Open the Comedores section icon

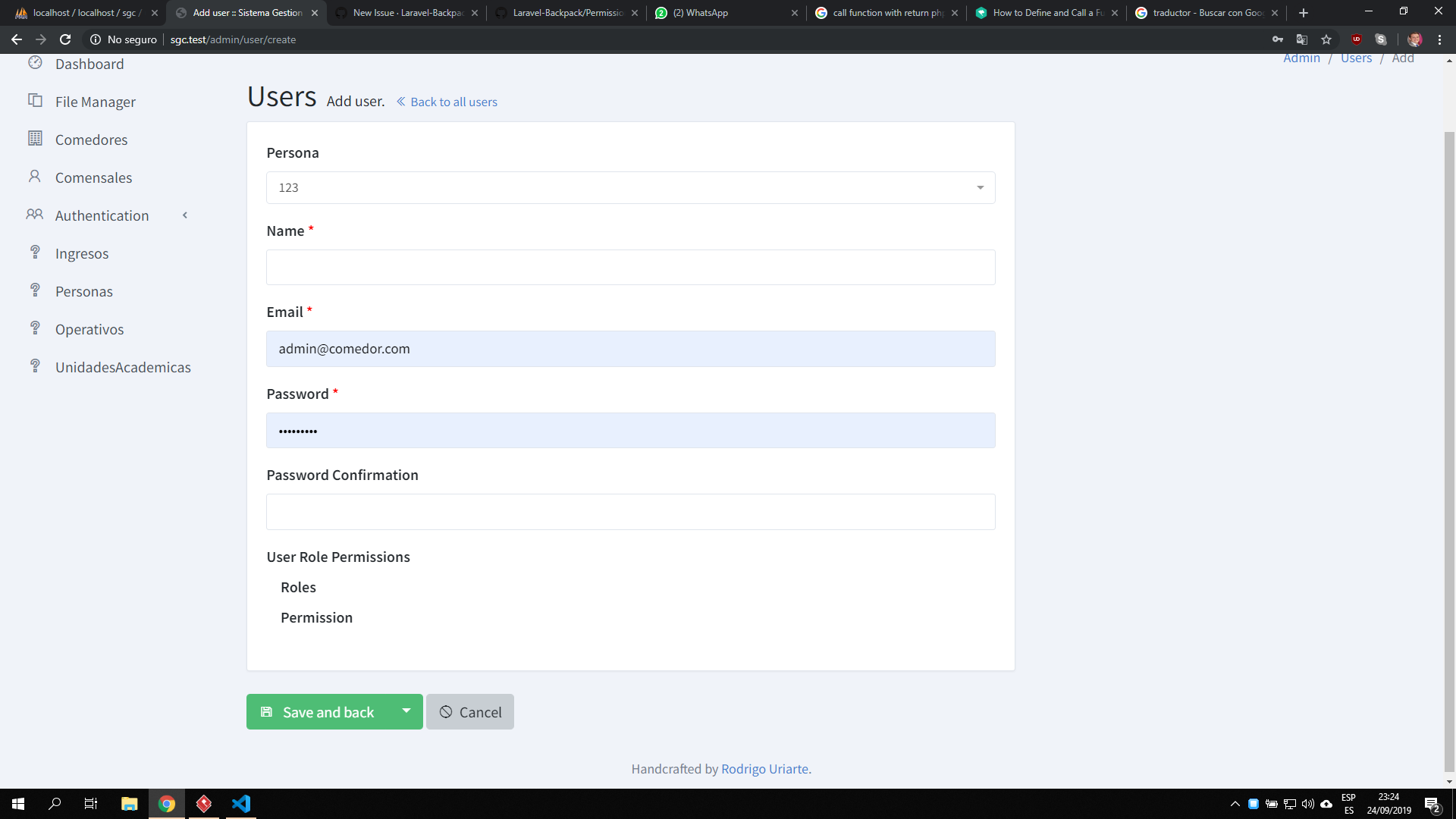pos(35,139)
